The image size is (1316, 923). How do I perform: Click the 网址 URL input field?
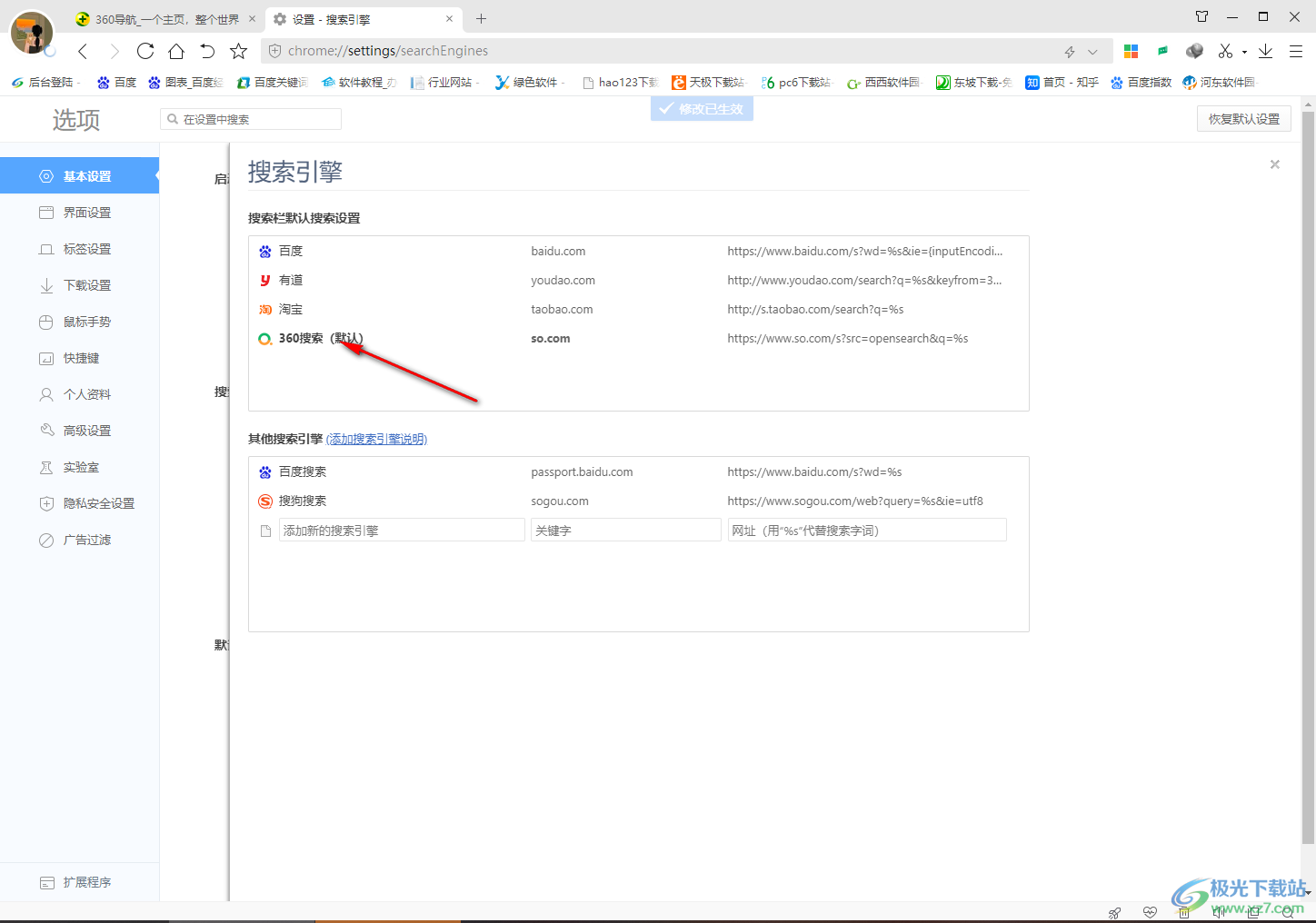point(867,530)
